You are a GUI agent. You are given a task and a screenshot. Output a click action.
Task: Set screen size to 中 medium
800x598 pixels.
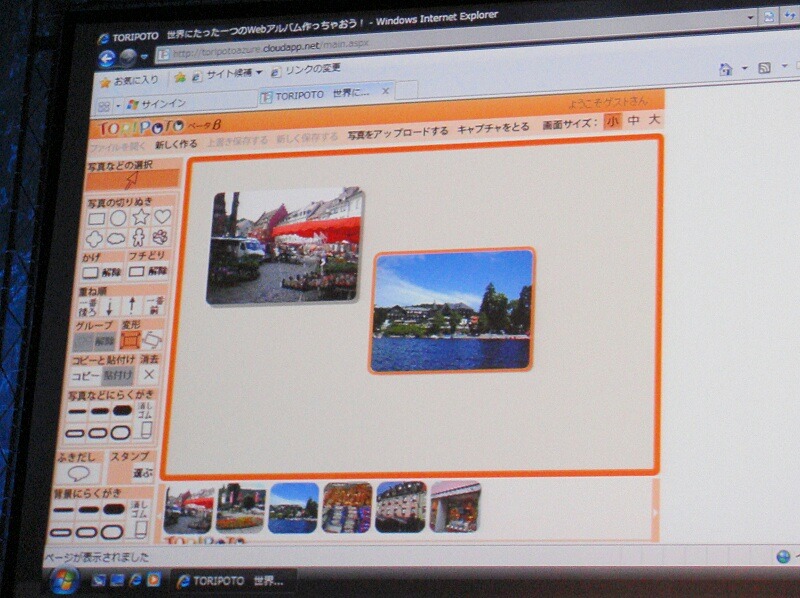633,120
